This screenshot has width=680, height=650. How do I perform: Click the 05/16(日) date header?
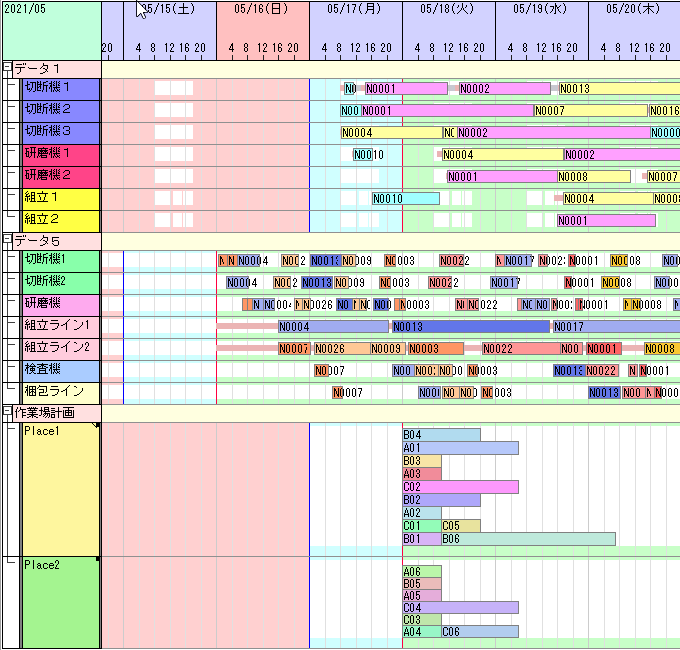(x=263, y=9)
